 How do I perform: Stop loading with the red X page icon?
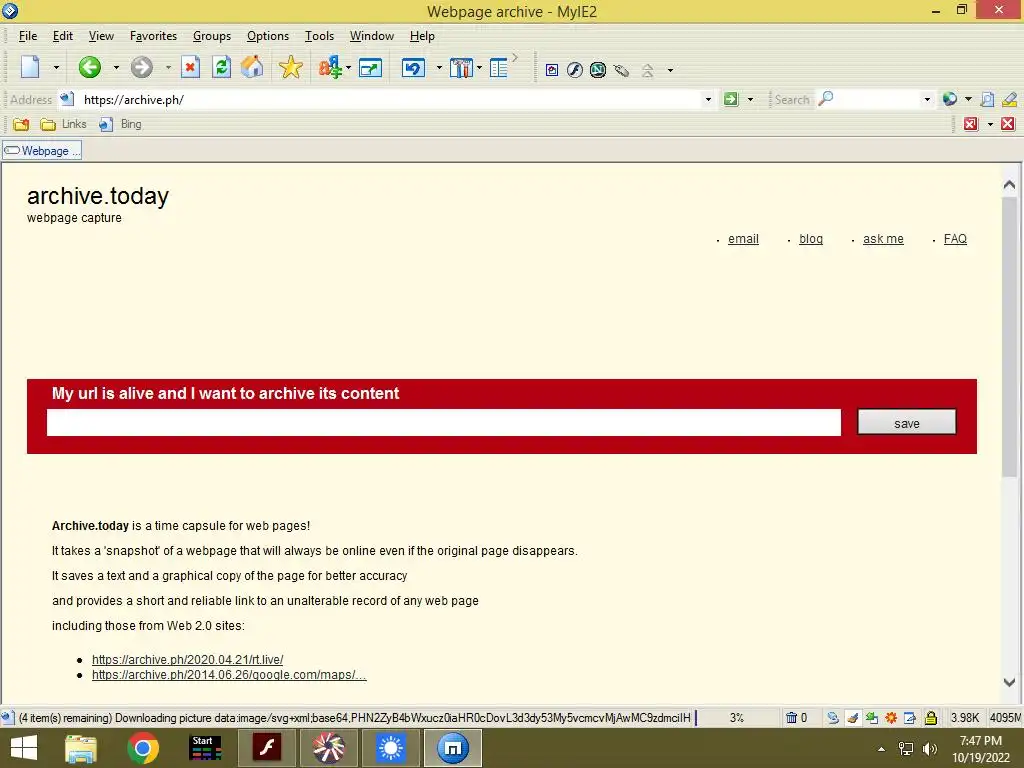pyautogui.click(x=190, y=67)
